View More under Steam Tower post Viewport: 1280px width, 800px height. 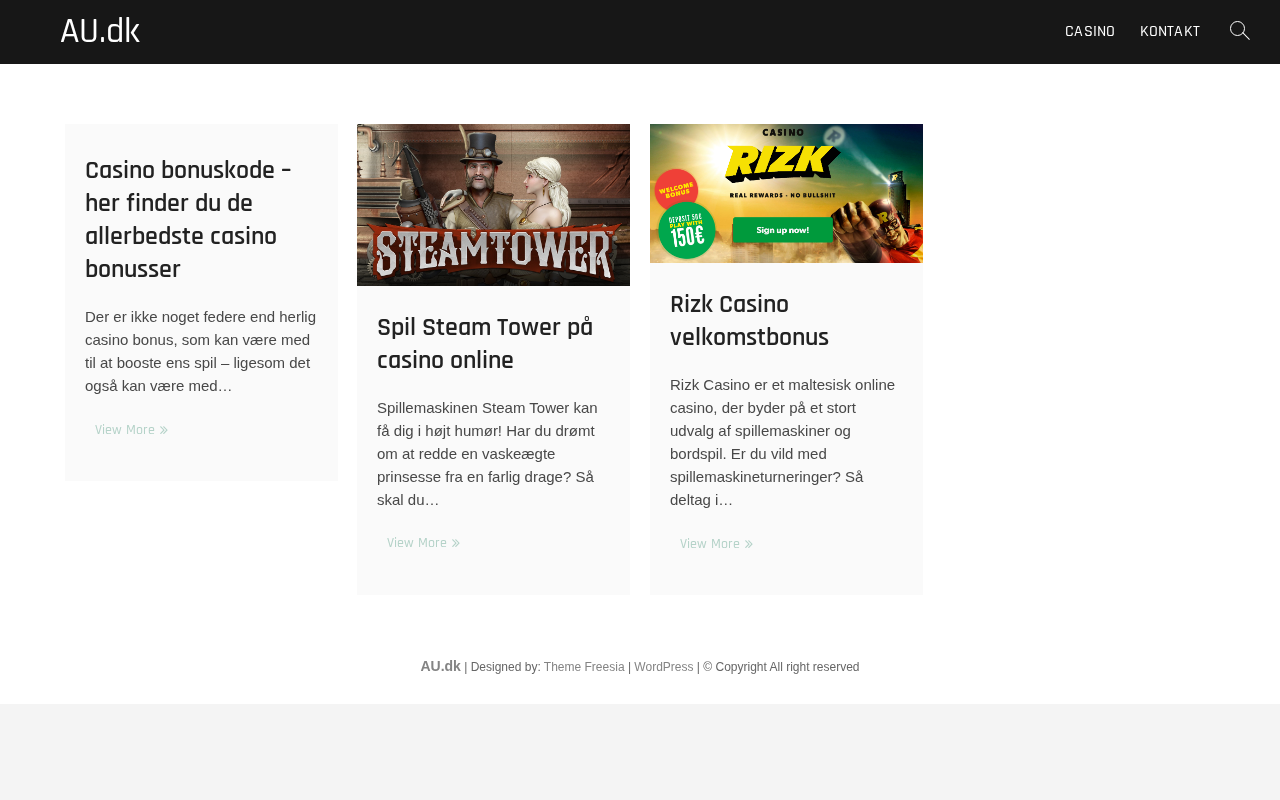pyautogui.click(x=423, y=543)
